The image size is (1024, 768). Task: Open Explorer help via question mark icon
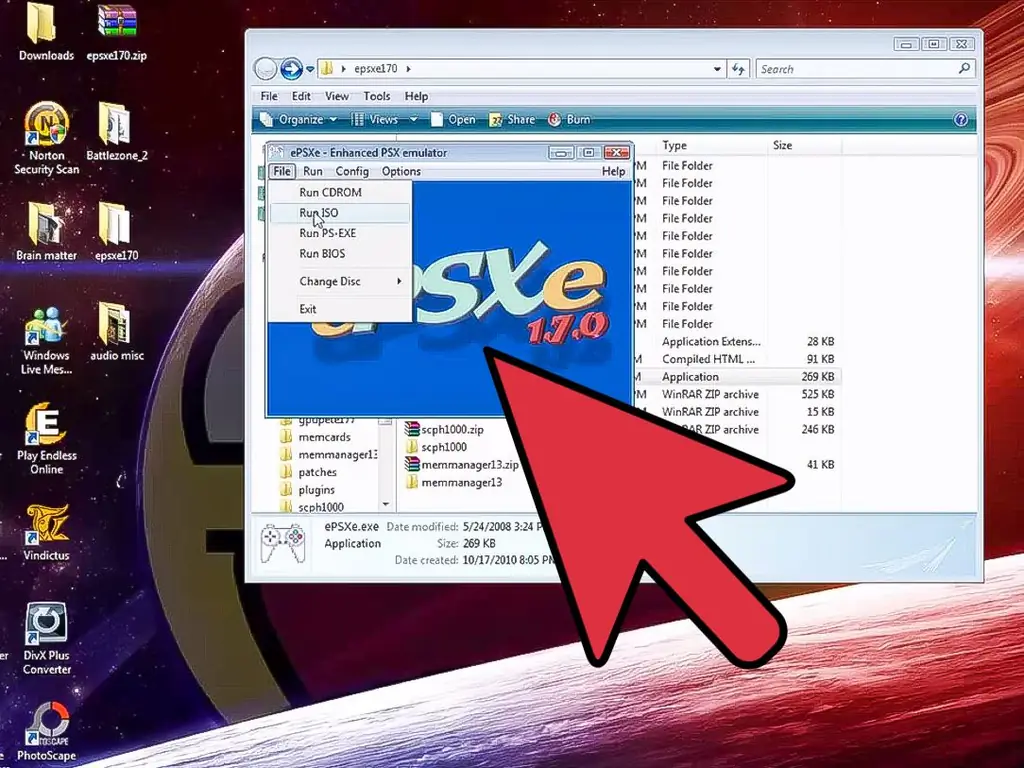tap(961, 120)
